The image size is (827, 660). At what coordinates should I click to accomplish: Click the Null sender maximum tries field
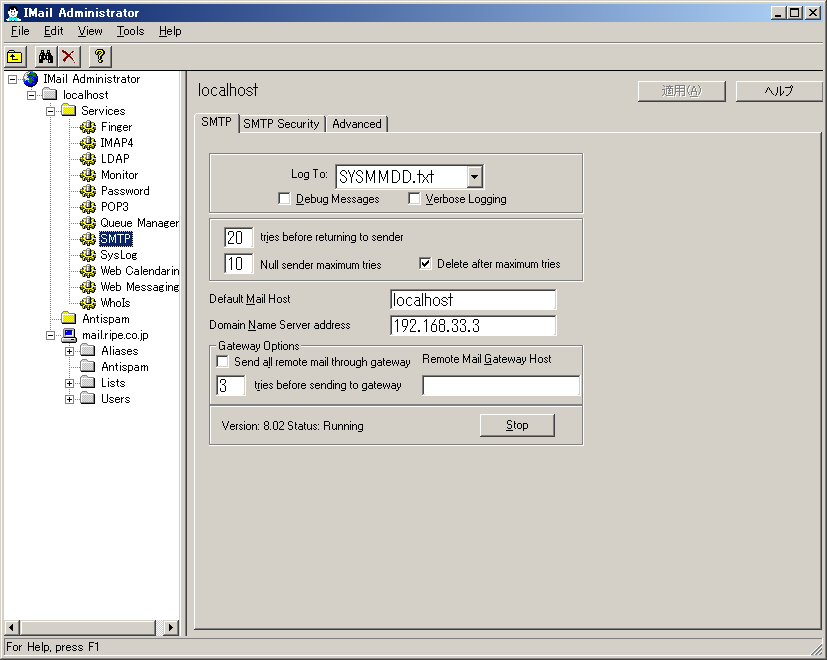click(x=238, y=263)
